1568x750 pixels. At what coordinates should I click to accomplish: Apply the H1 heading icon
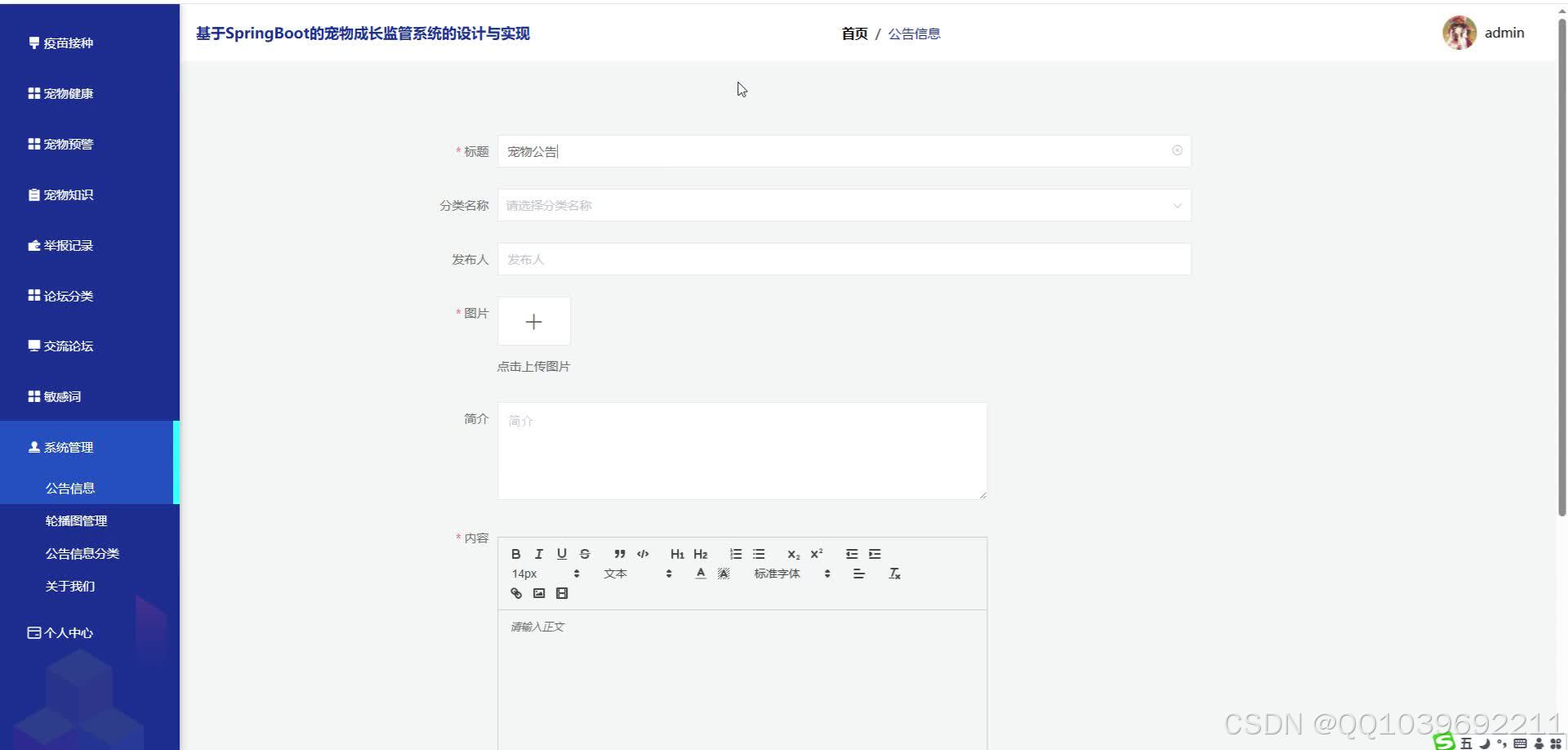click(677, 554)
